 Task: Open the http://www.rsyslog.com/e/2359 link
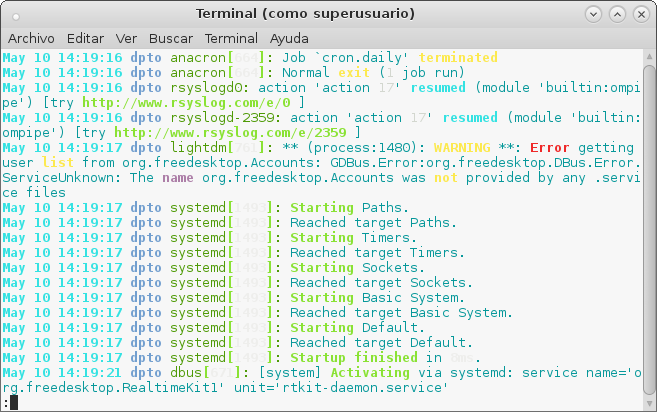tap(230, 133)
